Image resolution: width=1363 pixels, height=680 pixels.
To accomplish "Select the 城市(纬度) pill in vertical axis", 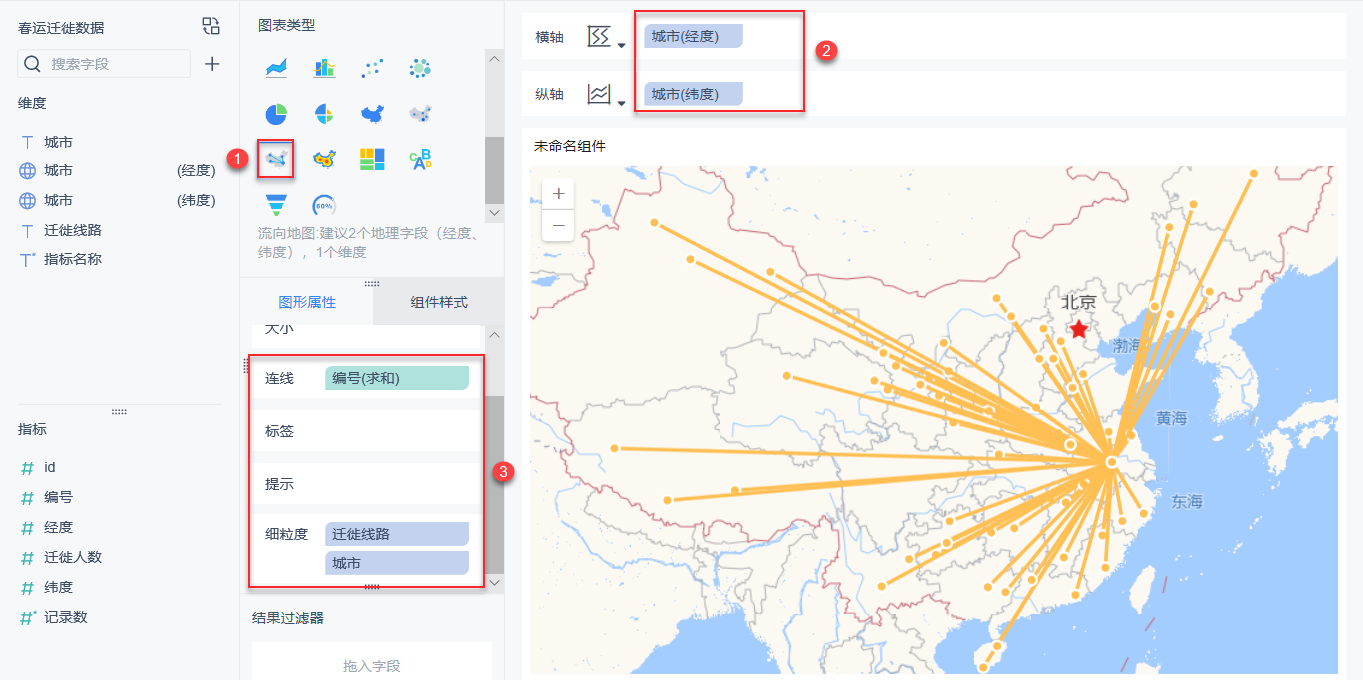I will coord(694,94).
